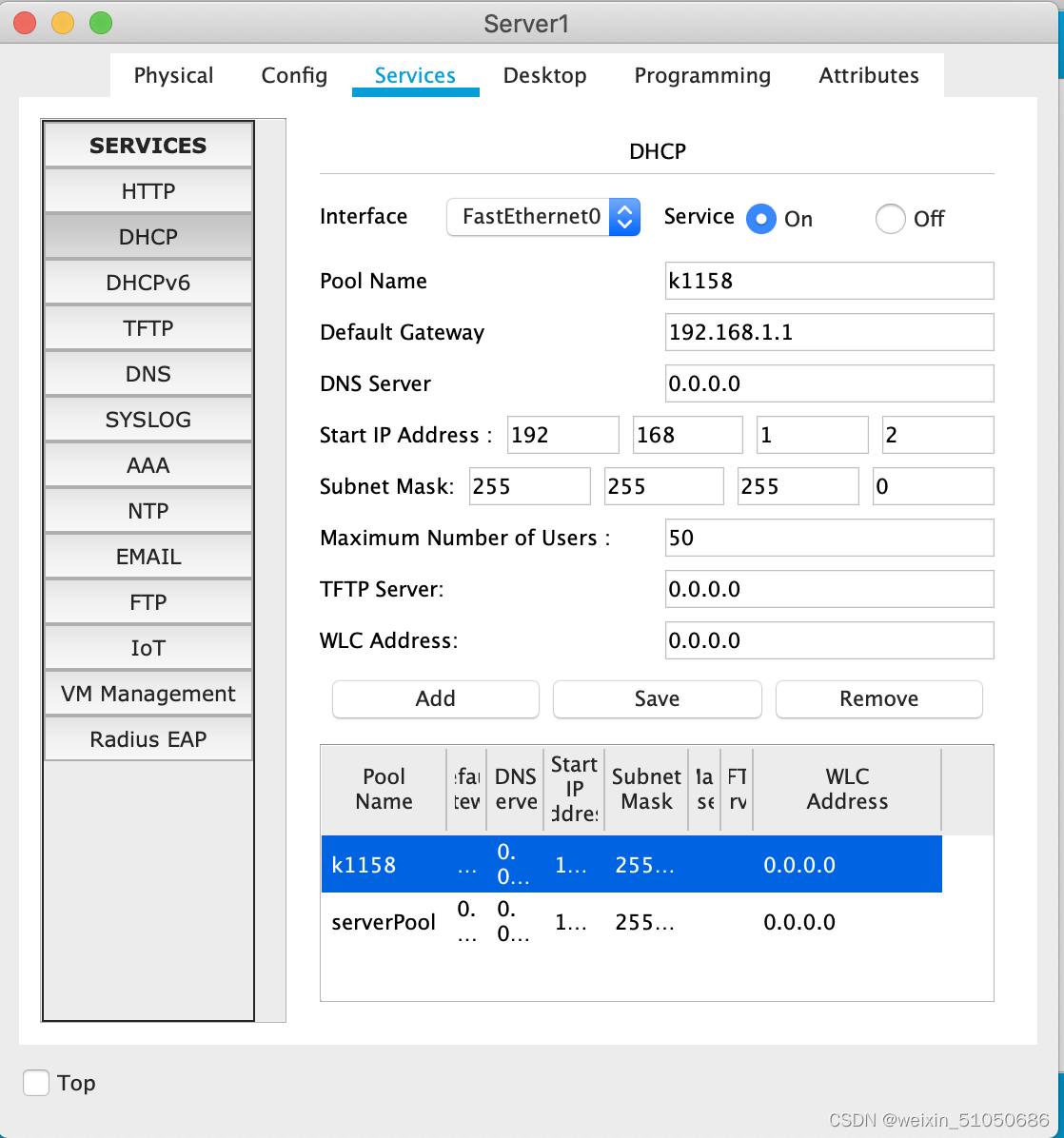The width and height of the screenshot is (1064, 1138).
Task: Open the TFTP service page
Action: [148, 327]
